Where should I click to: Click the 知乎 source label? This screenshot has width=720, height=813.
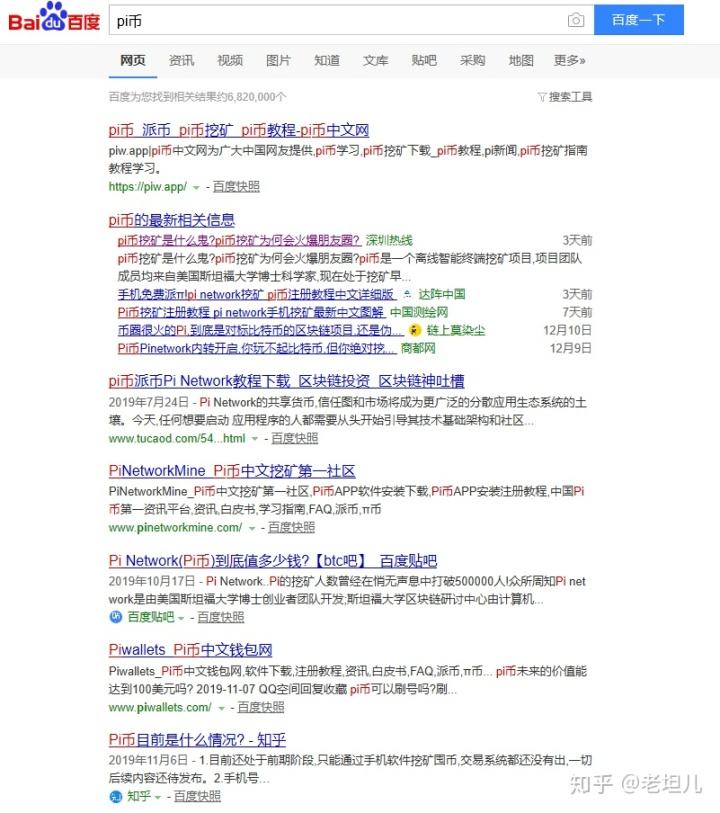139,796
